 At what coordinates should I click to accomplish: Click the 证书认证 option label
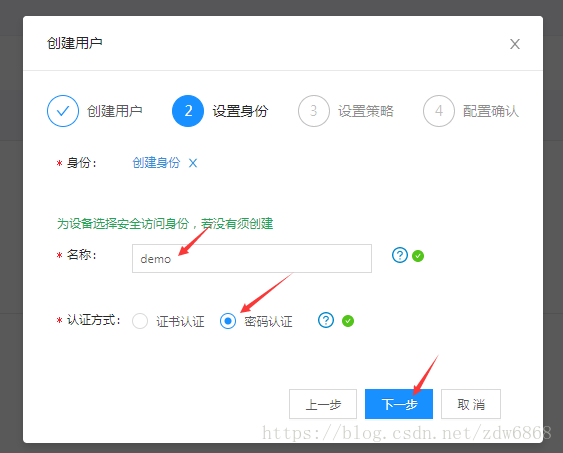(180, 321)
